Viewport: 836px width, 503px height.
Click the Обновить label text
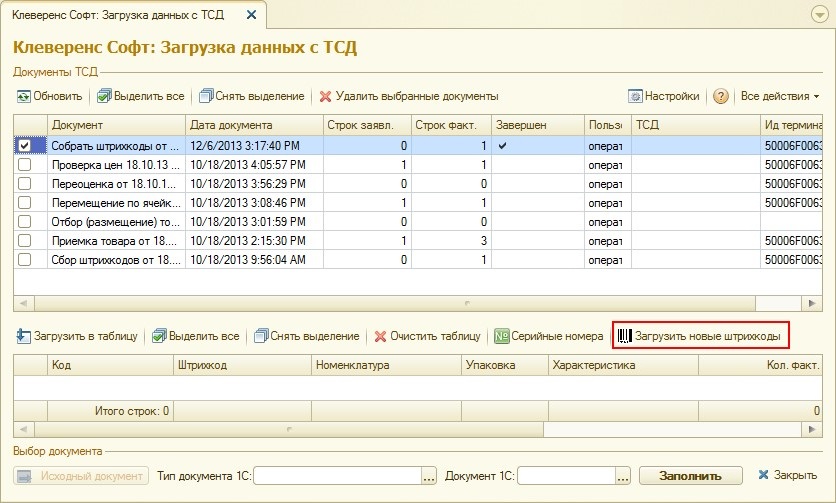click(58, 97)
